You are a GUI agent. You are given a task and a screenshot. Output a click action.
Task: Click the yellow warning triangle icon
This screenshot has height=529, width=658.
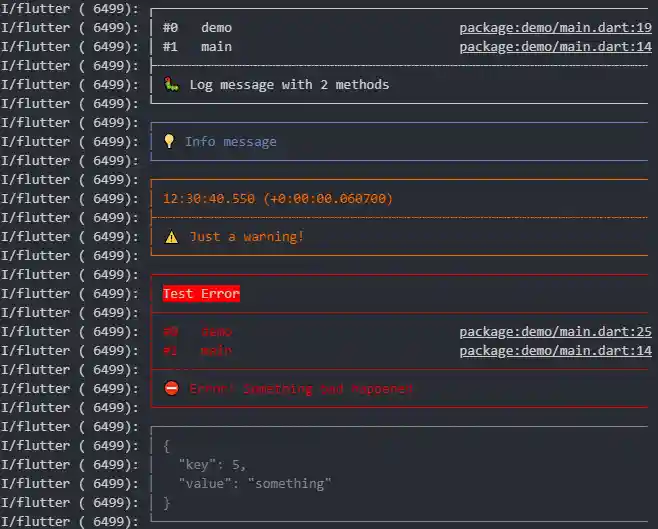(171, 237)
